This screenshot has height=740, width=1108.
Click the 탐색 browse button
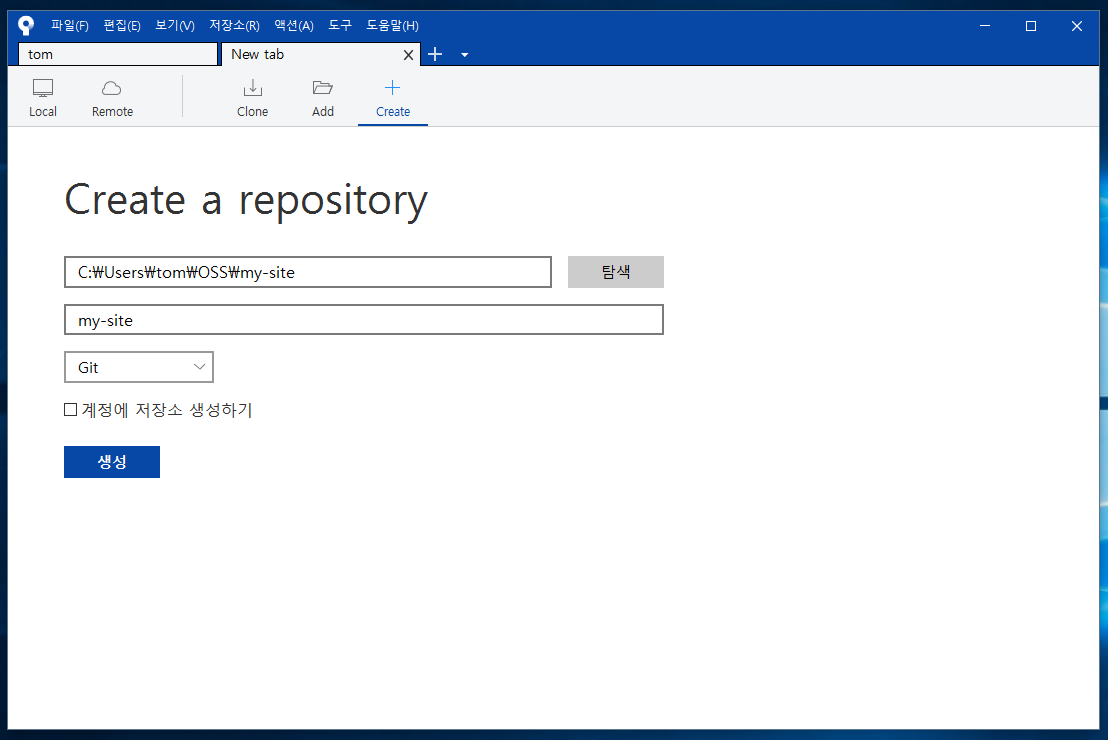615,272
